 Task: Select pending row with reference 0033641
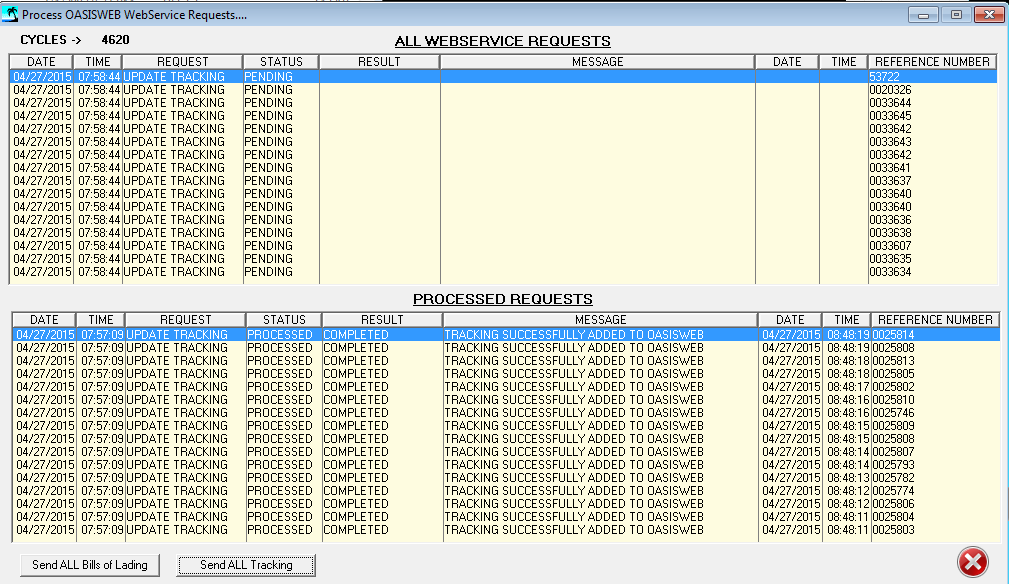point(504,168)
